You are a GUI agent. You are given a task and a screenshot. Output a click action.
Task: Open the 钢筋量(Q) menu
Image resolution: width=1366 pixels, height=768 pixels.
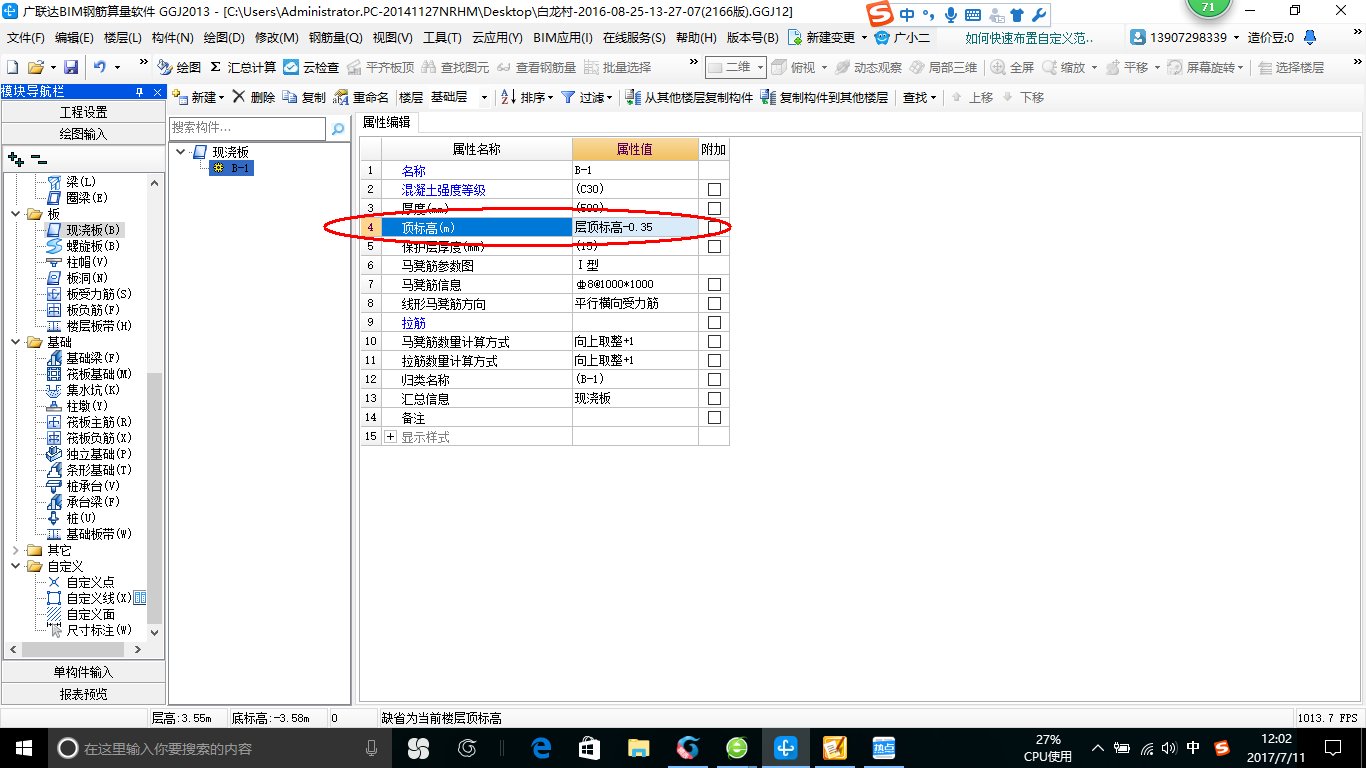pyautogui.click(x=335, y=38)
